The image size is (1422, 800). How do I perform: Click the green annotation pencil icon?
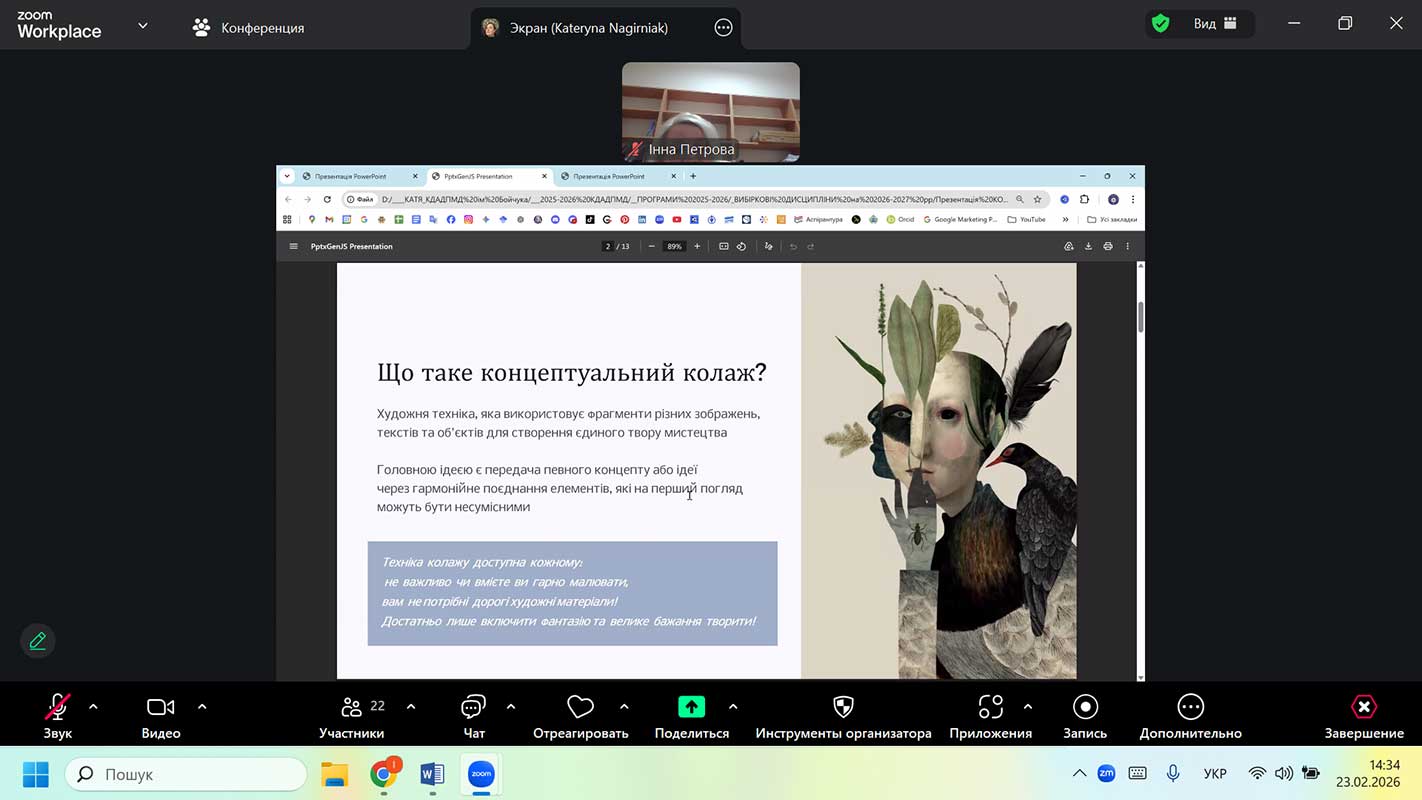click(x=38, y=641)
